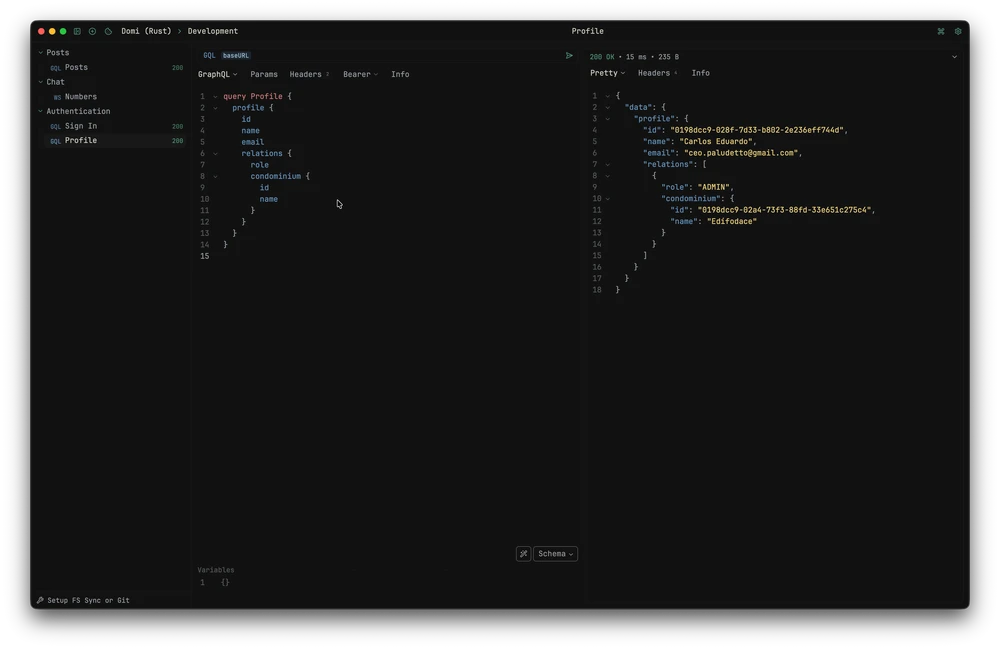This screenshot has height=649, width=1000.
Task: Open the Bearer auth dropdown
Action: [360, 75]
